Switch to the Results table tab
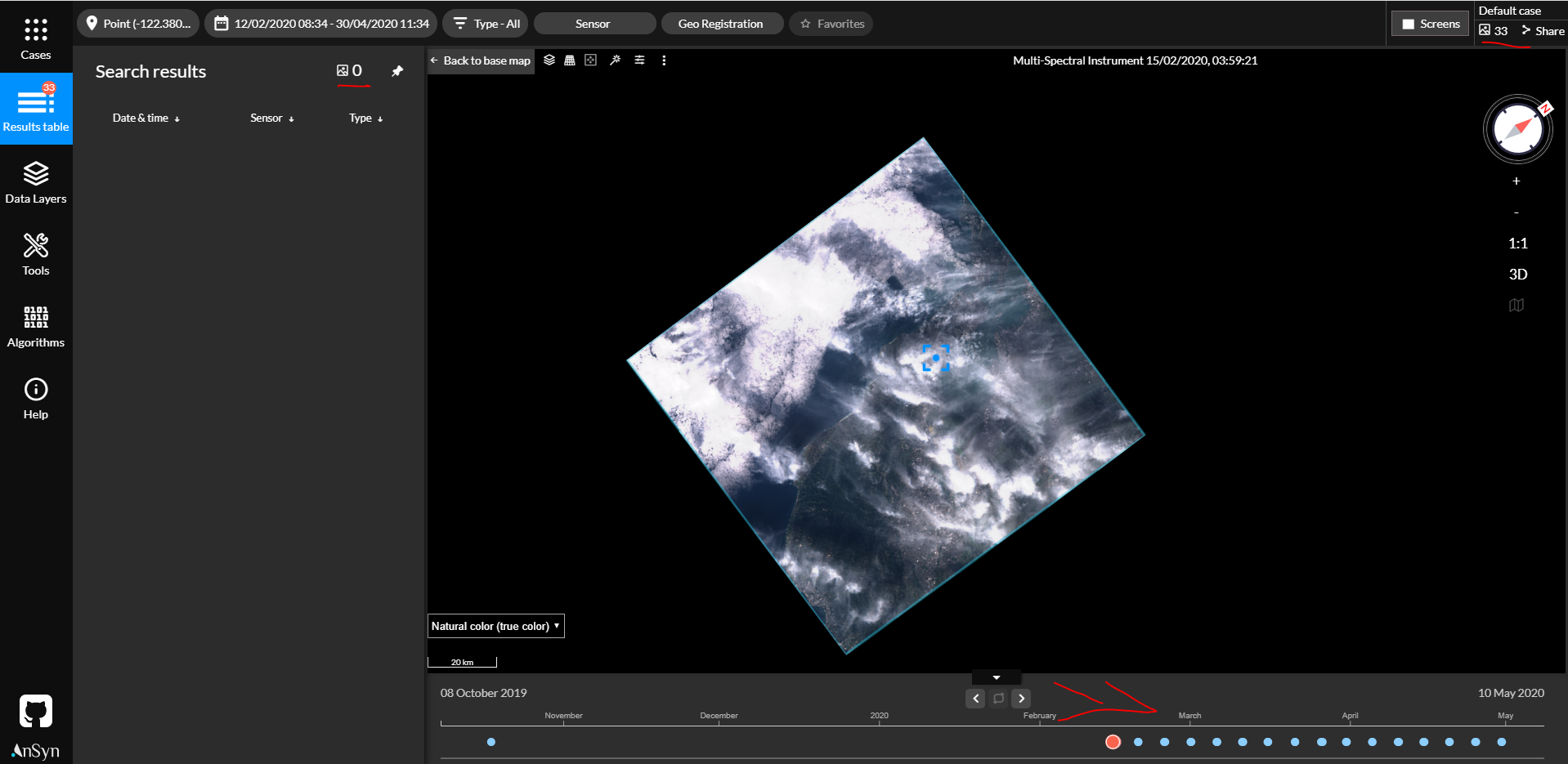 coord(36,109)
